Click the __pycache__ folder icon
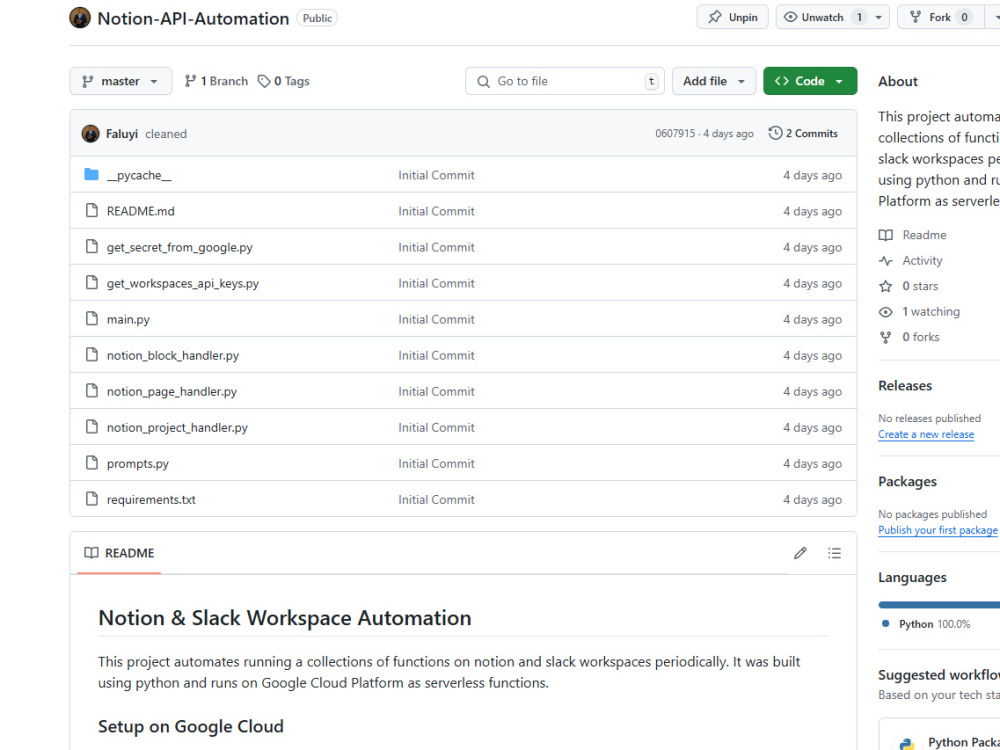The height and width of the screenshot is (750, 1000). [x=92, y=174]
